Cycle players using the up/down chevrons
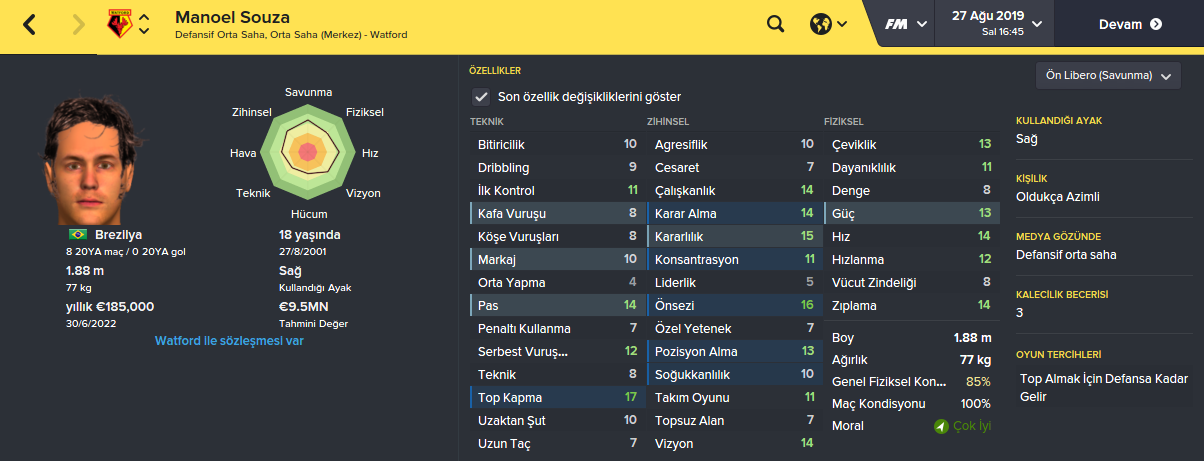 tap(145, 24)
